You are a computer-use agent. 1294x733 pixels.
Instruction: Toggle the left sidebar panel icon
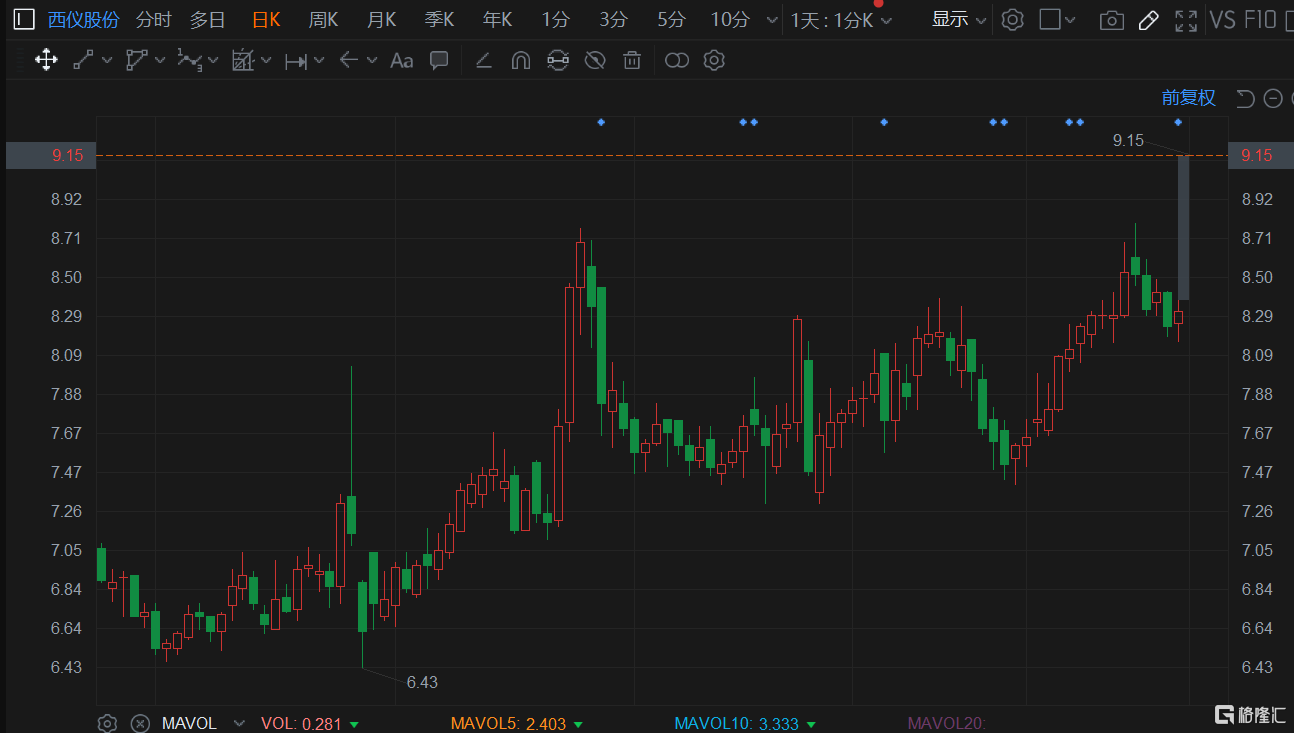tap(23, 19)
